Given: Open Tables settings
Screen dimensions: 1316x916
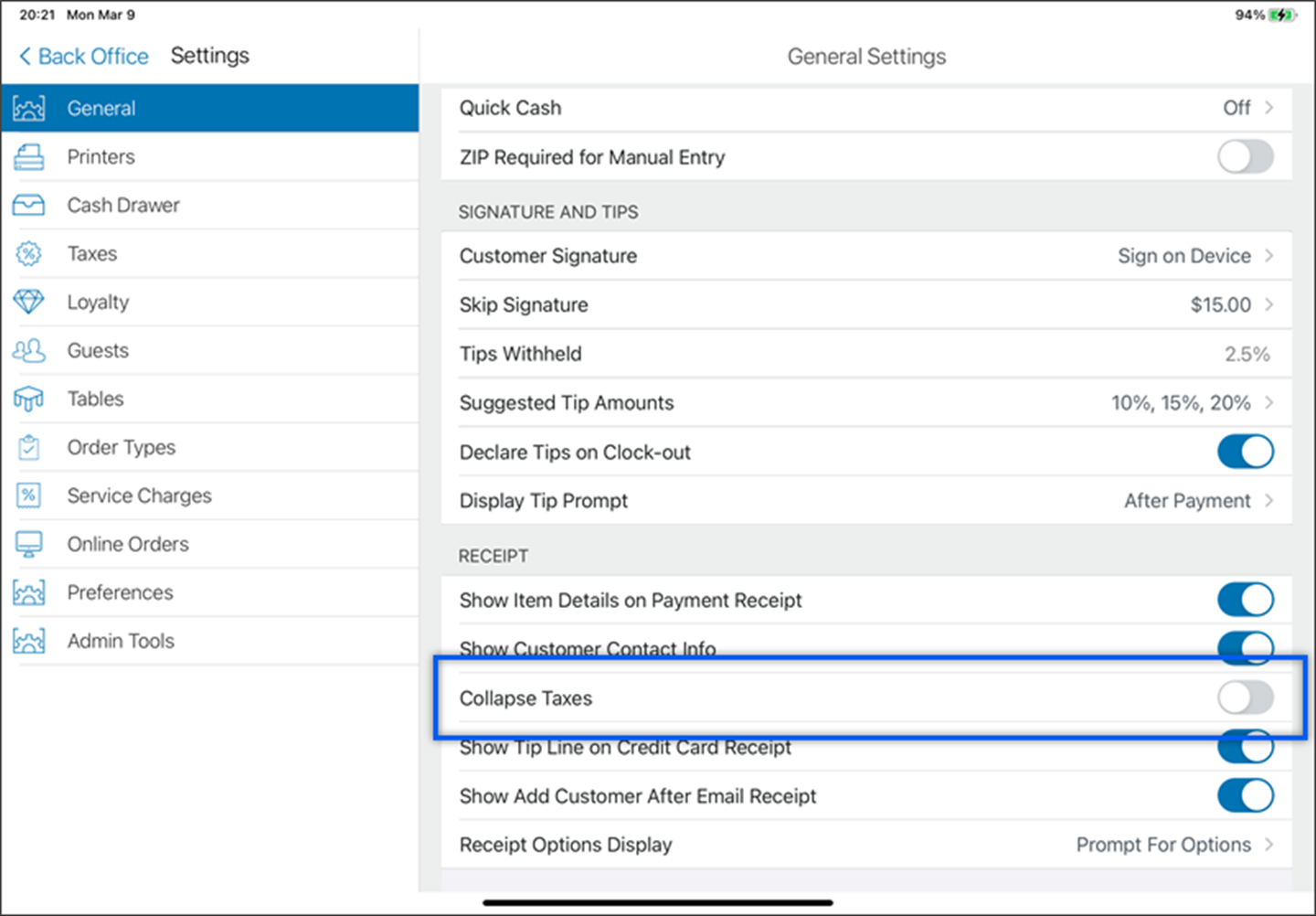Looking at the screenshot, I should pyautogui.click(x=210, y=399).
